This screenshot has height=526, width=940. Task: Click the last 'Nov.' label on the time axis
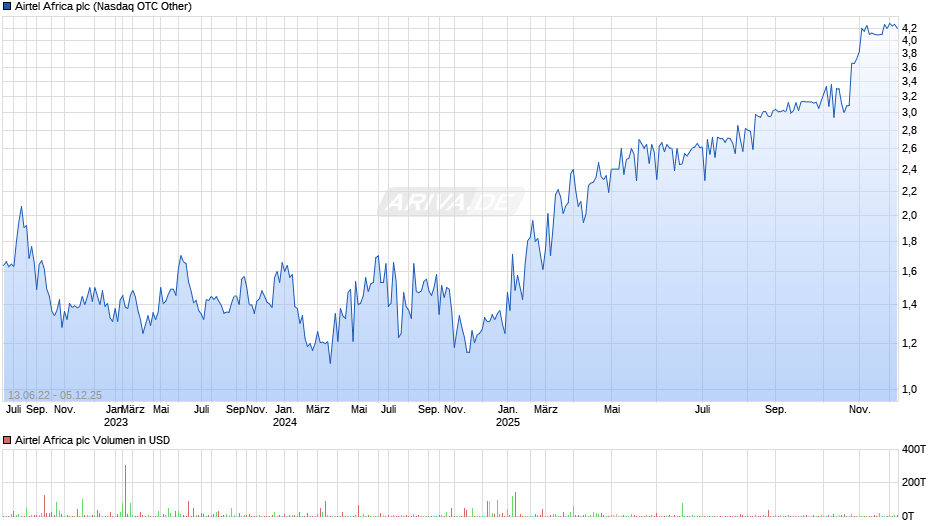click(860, 410)
